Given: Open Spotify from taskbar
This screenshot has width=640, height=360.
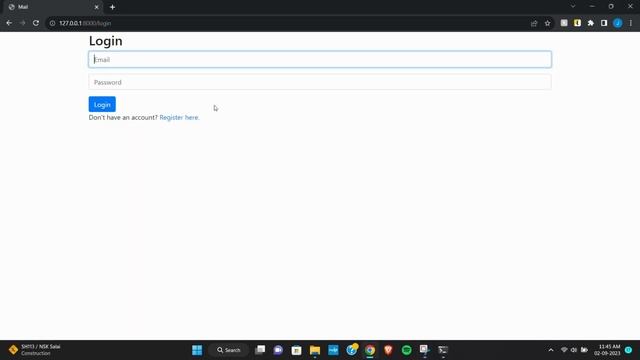Looking at the screenshot, I should point(407,350).
